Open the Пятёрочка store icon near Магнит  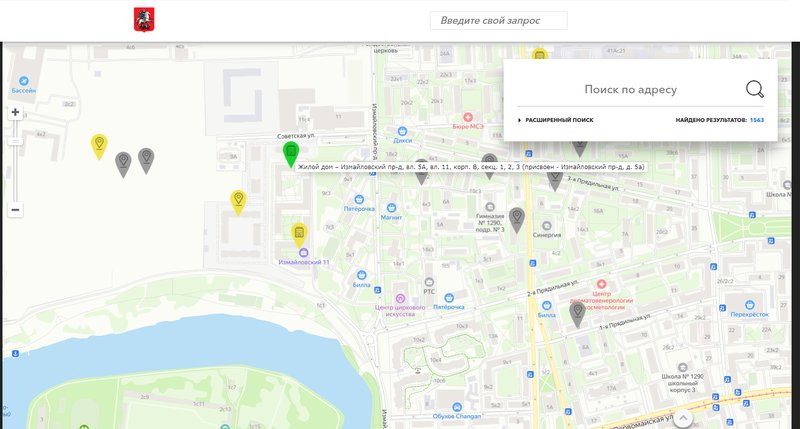pos(359,199)
